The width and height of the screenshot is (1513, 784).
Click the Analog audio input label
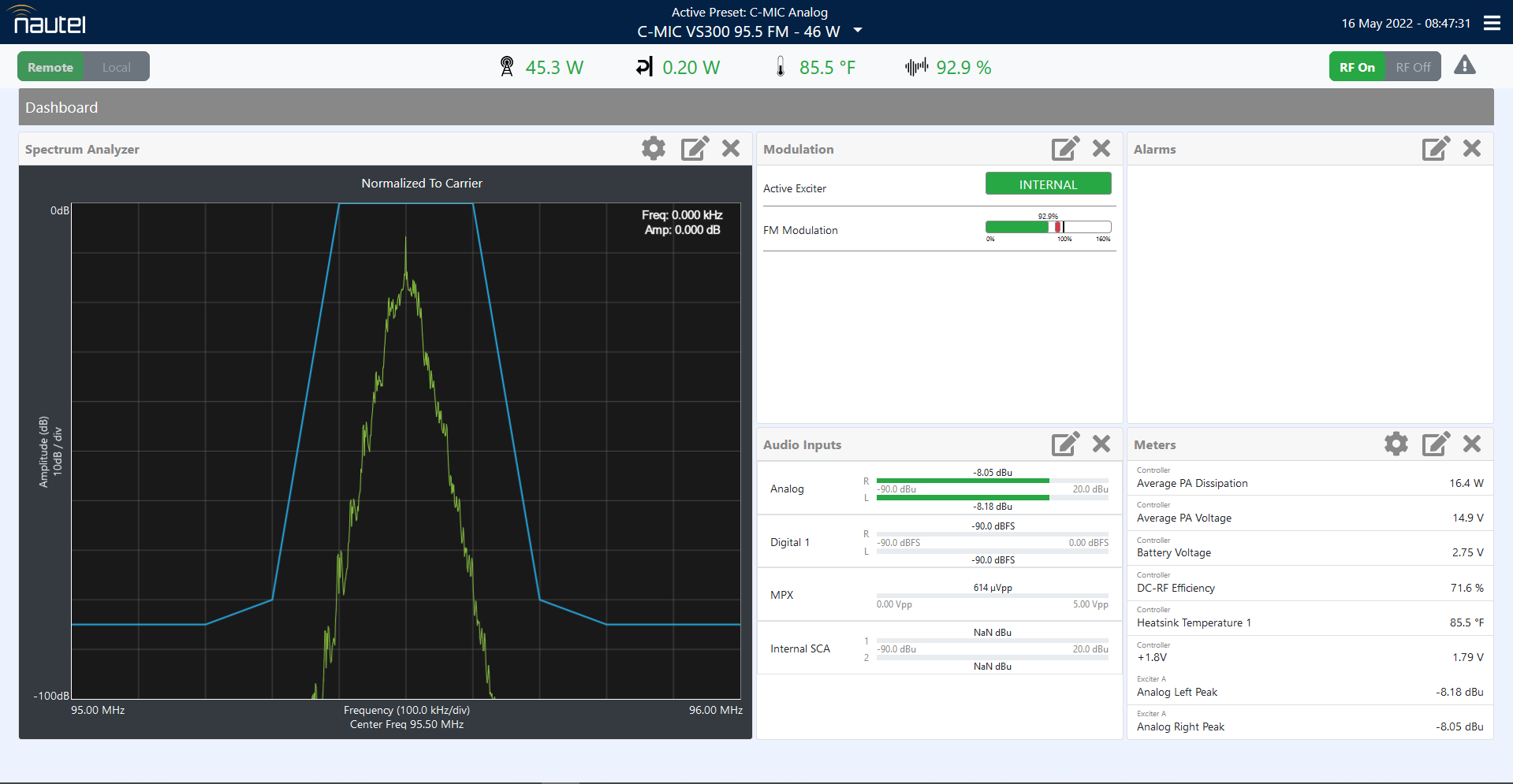tap(787, 489)
